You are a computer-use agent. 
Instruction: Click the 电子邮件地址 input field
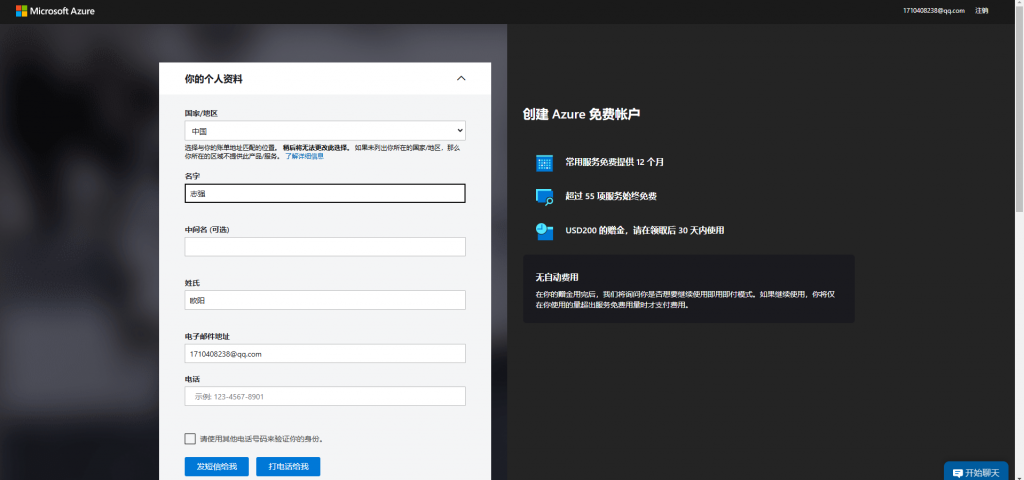[325, 354]
